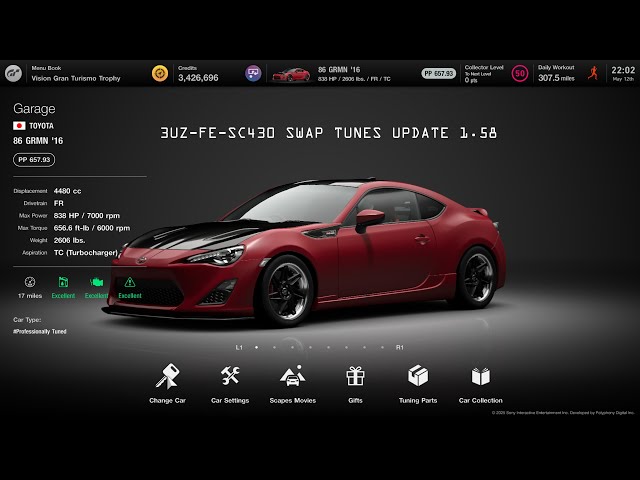Click the 86 GRMN '16 name under TOYOTA
The width and height of the screenshot is (640, 480).
pyautogui.click(x=38, y=141)
